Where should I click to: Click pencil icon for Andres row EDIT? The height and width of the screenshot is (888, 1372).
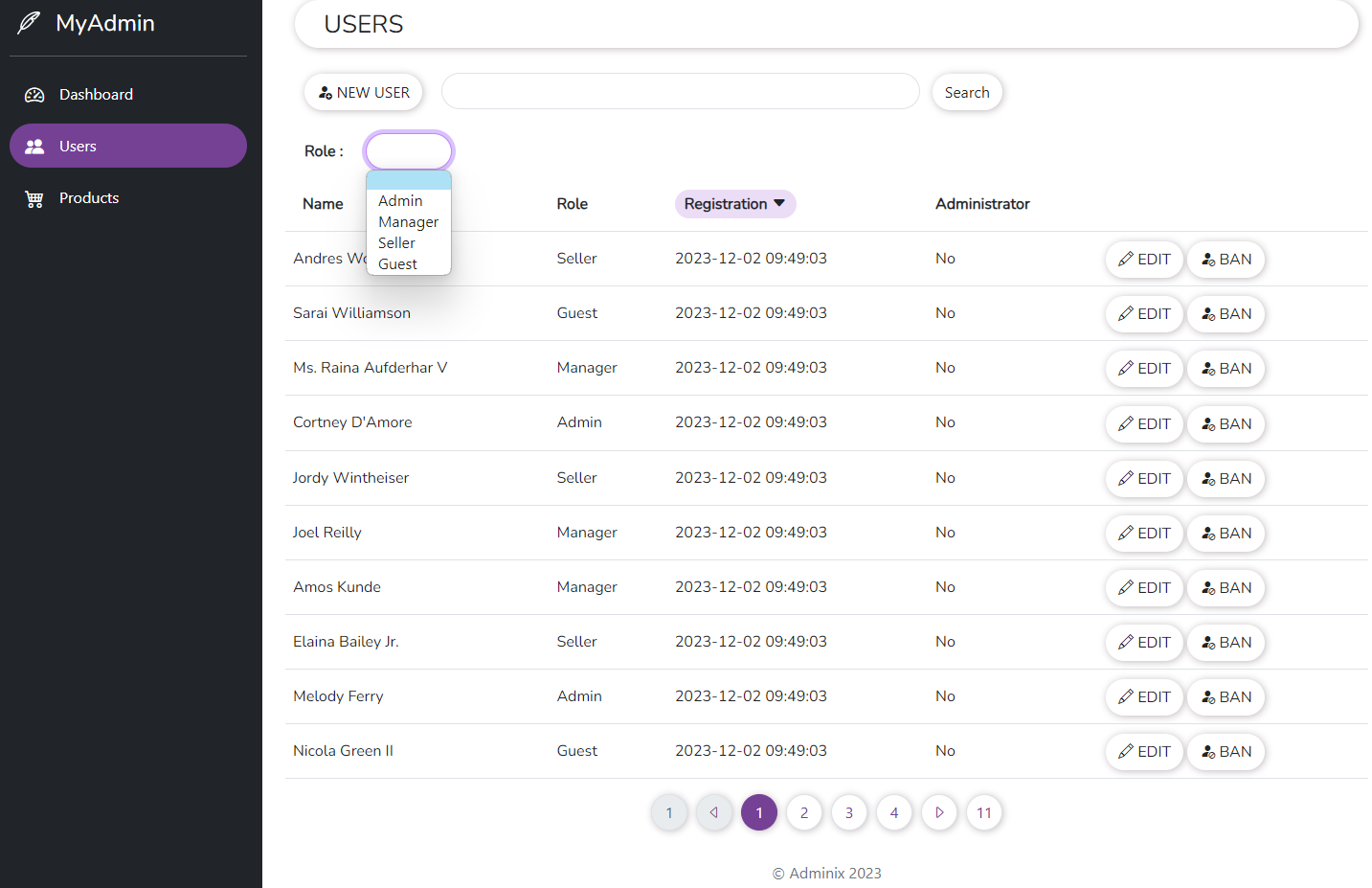pos(1126,260)
